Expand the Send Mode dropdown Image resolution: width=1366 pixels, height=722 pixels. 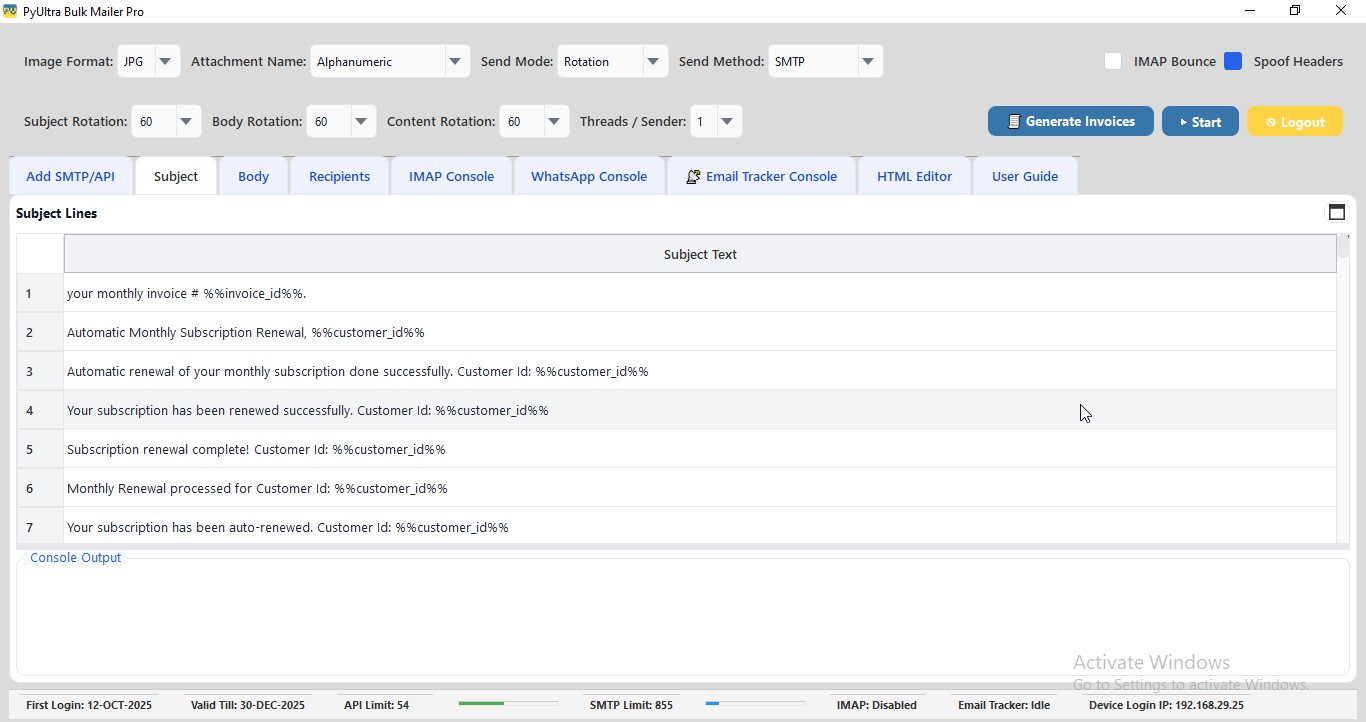[x=654, y=61]
